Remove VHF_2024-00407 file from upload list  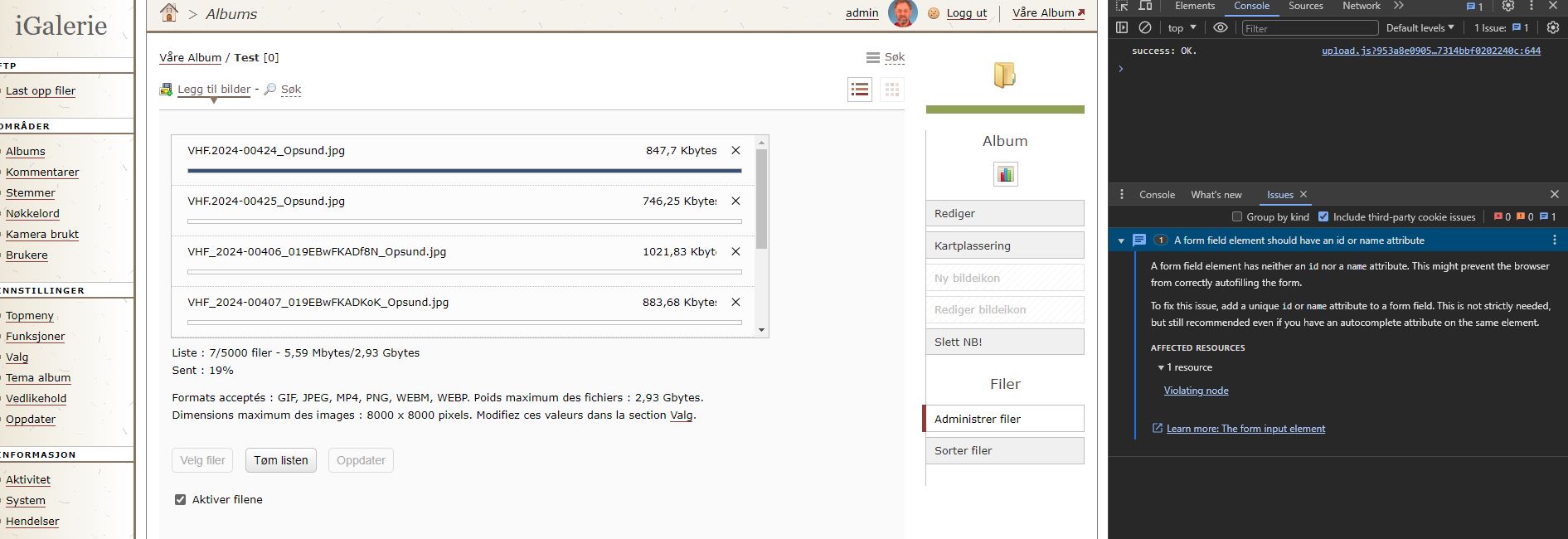(x=735, y=303)
